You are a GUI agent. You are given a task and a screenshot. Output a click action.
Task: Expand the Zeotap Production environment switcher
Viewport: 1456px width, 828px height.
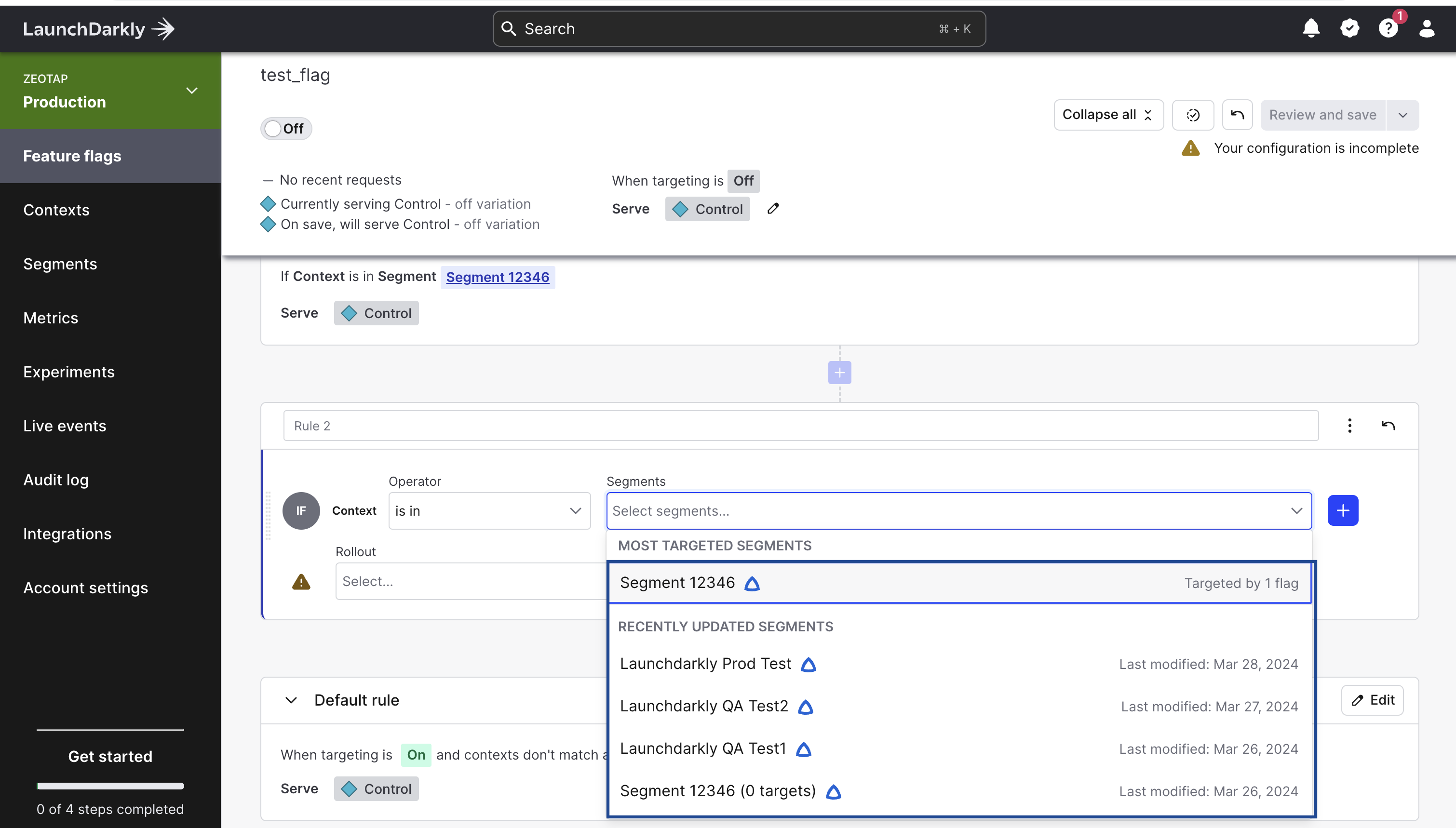tap(192, 91)
